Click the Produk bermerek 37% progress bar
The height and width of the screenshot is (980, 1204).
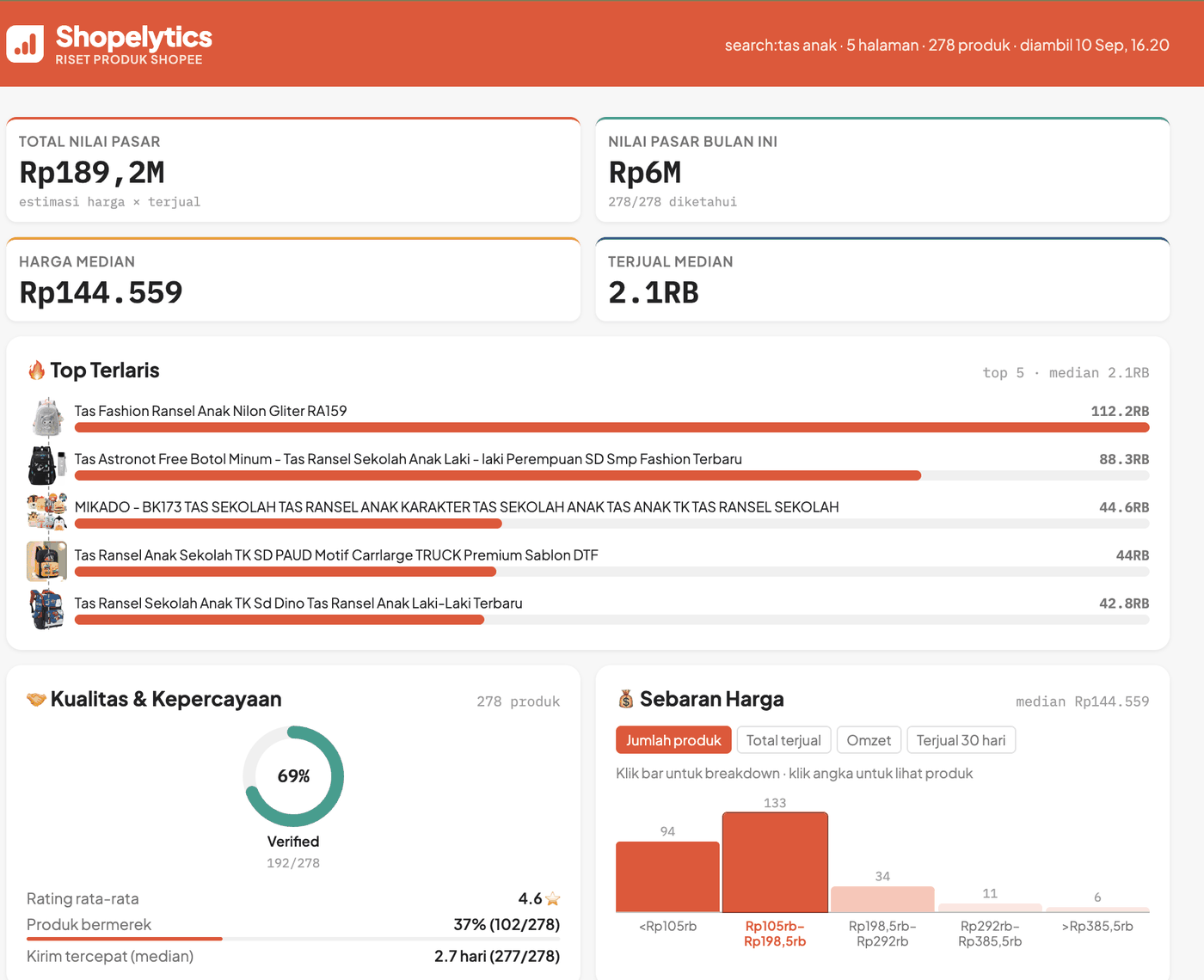pyautogui.click(x=293, y=939)
